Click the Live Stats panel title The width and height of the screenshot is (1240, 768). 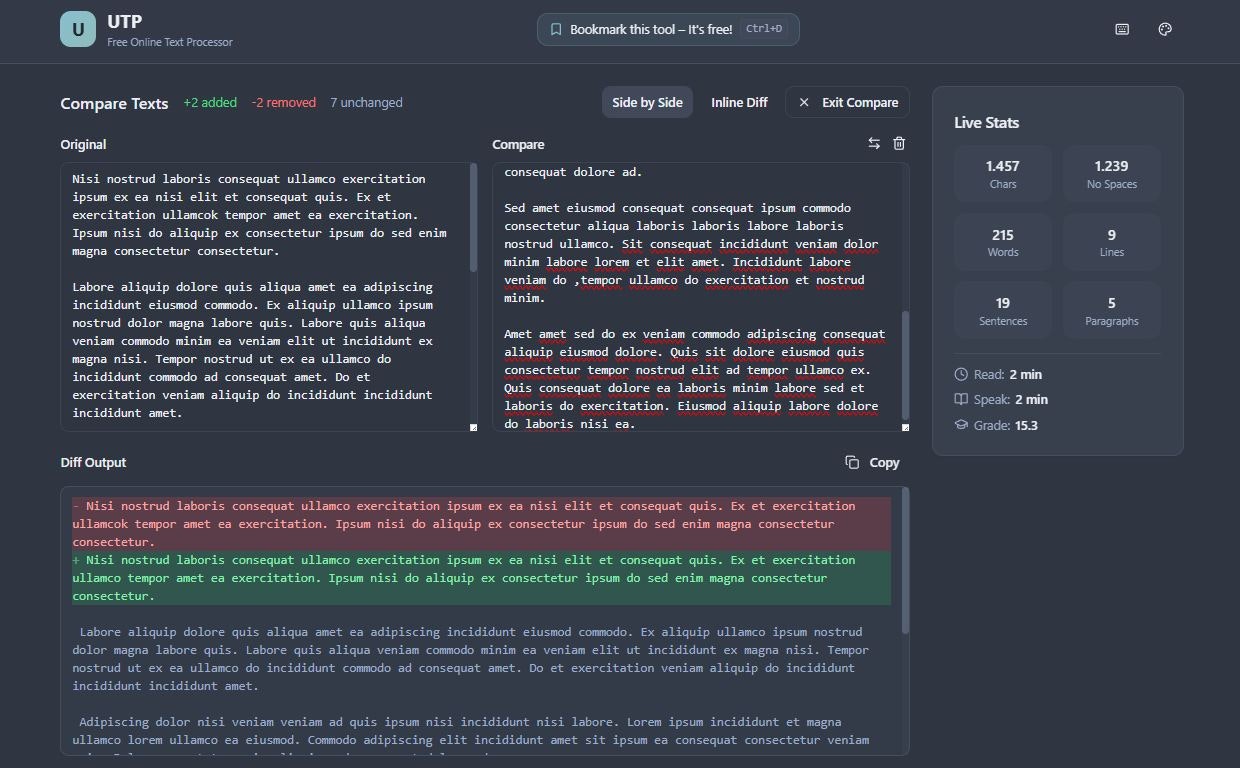click(986, 122)
